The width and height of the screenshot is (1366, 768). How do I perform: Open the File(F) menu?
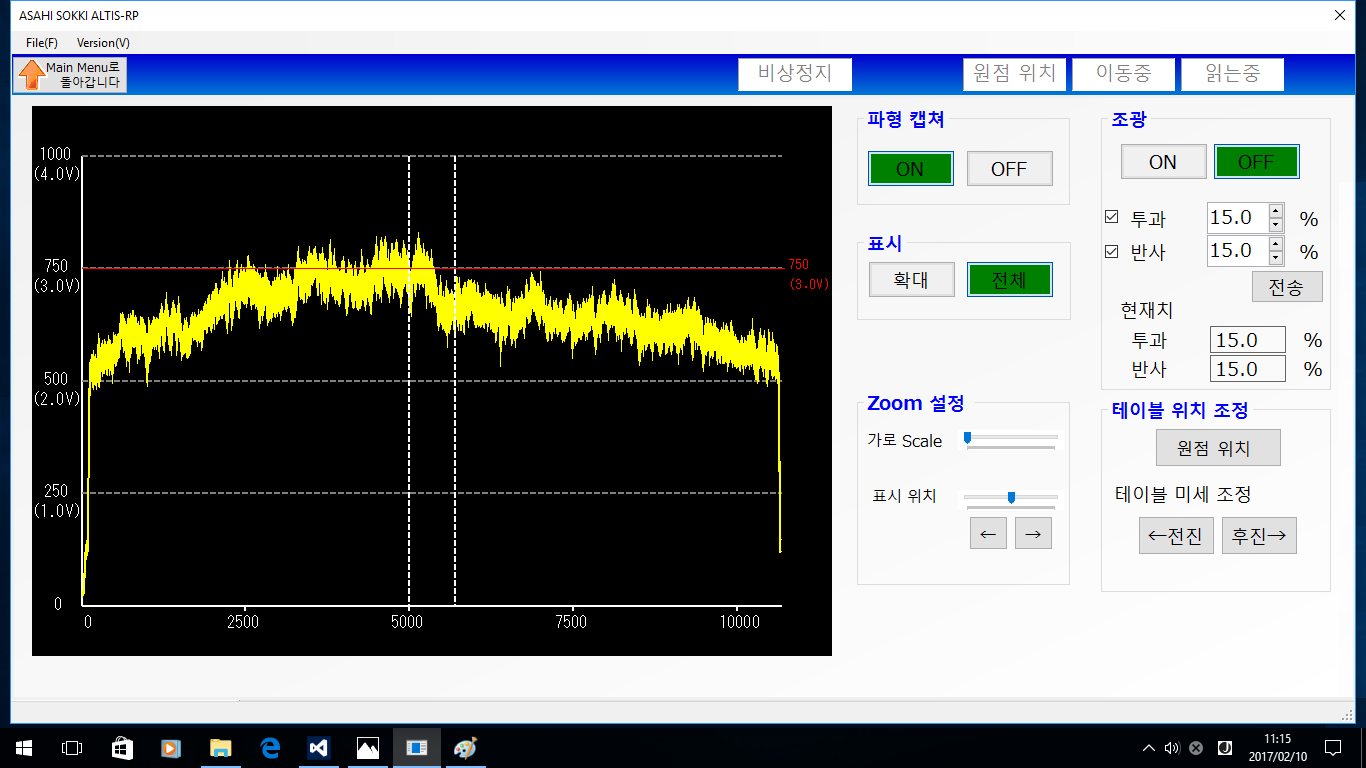pos(42,43)
